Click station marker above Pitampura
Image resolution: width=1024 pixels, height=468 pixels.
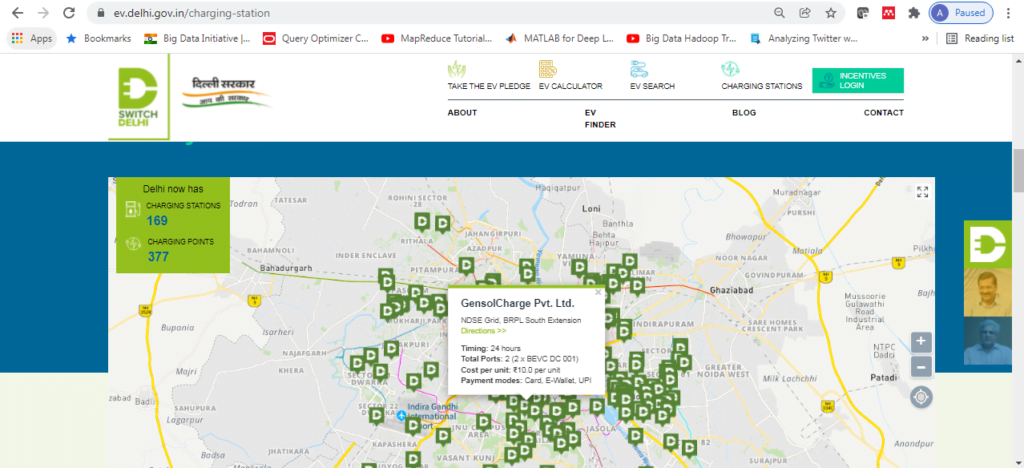(466, 265)
